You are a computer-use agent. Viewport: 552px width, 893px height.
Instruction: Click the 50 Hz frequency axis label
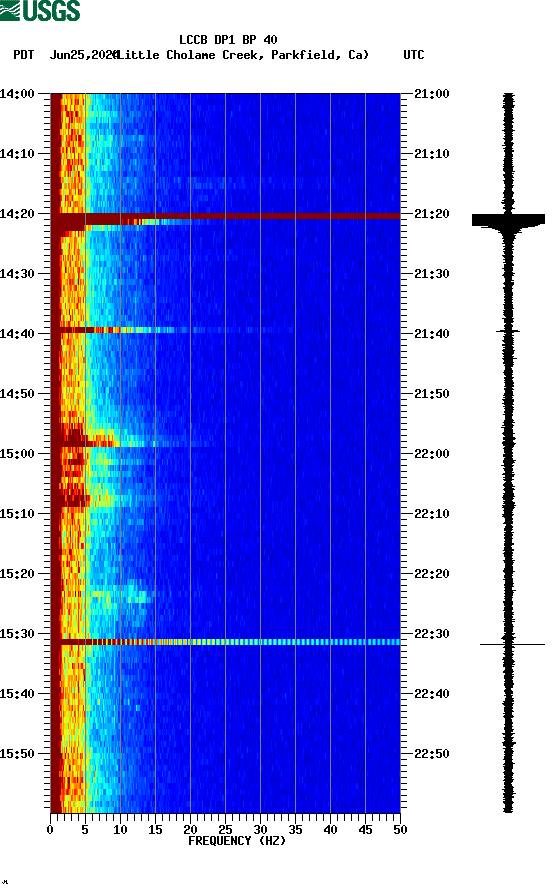[x=400, y=830]
